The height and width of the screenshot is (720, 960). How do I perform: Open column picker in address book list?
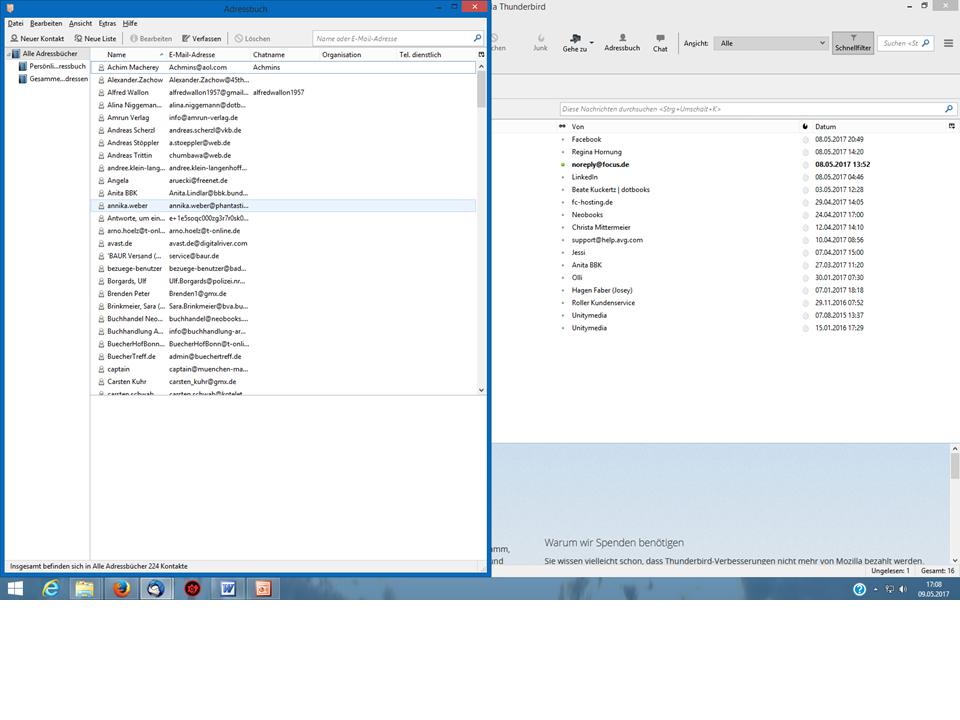click(x=481, y=54)
